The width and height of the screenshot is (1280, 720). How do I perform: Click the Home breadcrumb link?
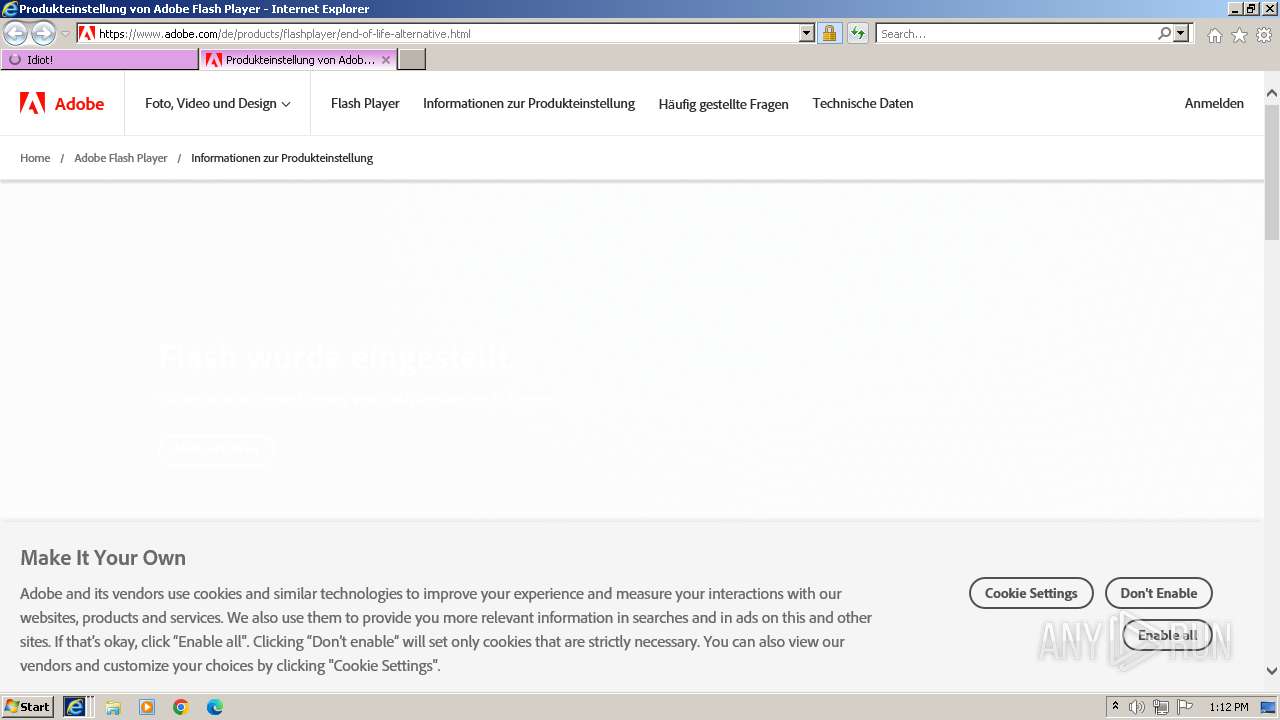click(x=35, y=158)
